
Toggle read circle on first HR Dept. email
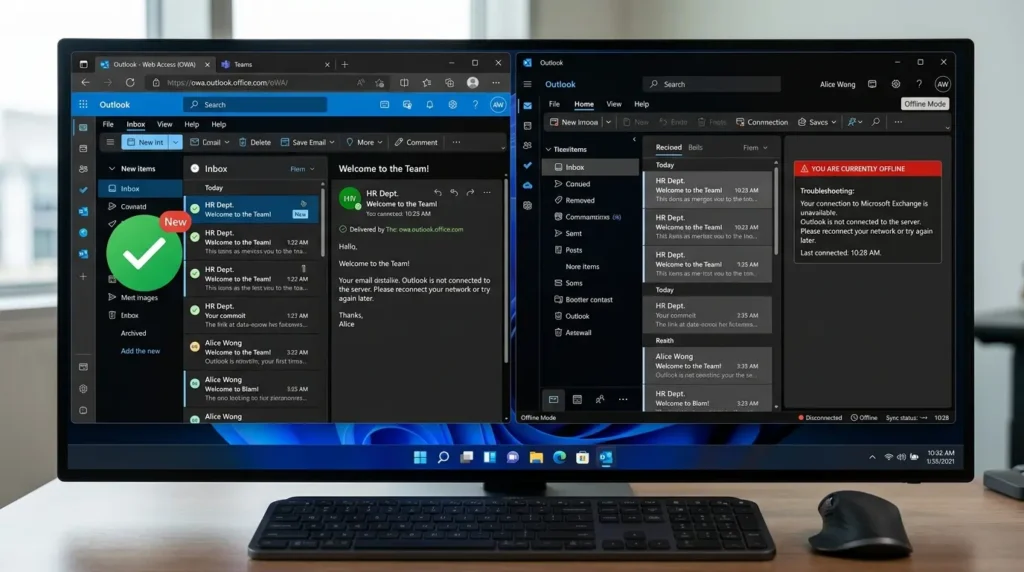point(195,209)
